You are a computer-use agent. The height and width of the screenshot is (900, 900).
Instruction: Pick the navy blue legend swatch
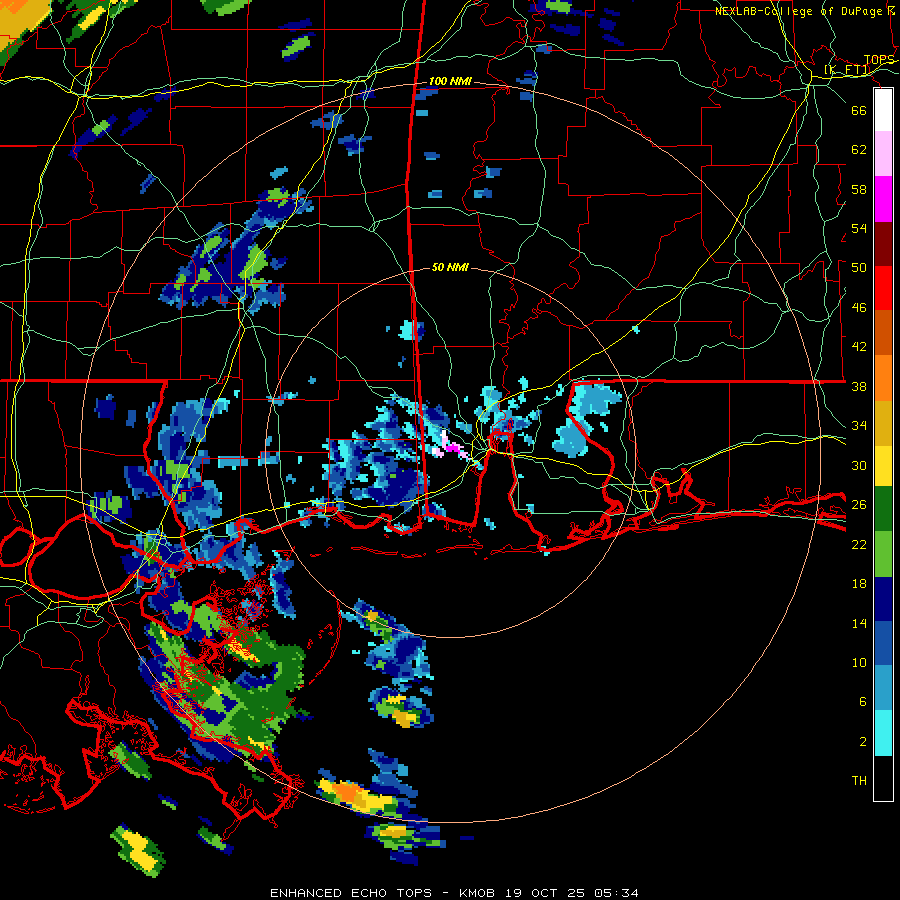(883, 600)
